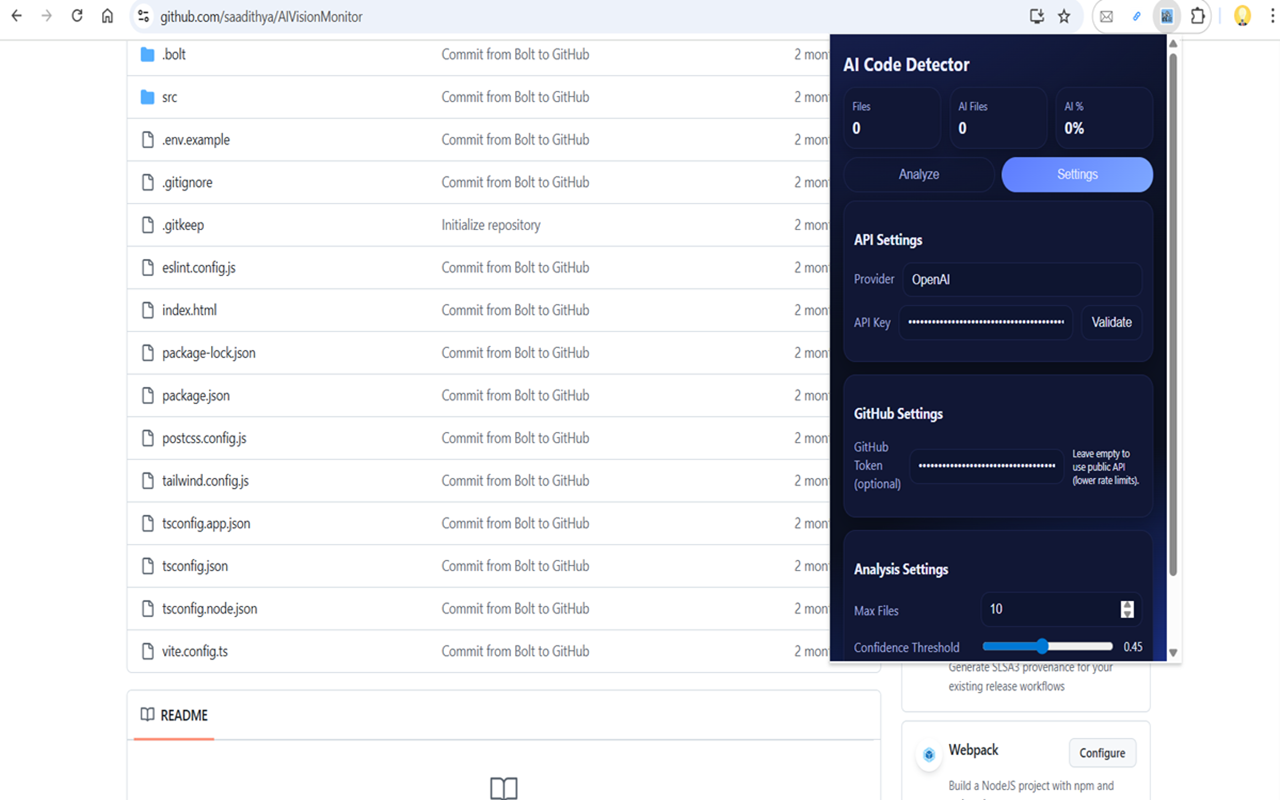Click the commit message for index.html
1280x800 pixels.
pyautogui.click(x=515, y=310)
